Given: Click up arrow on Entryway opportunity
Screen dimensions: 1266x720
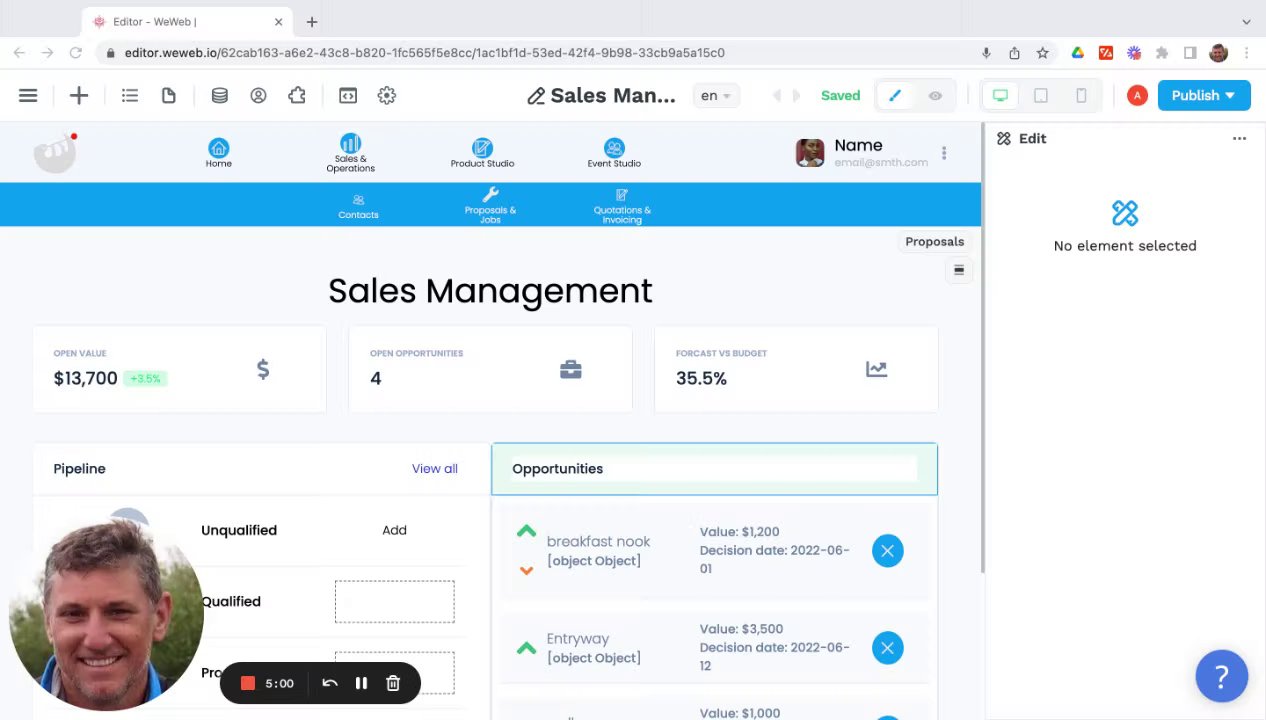Looking at the screenshot, I should tap(526, 649).
